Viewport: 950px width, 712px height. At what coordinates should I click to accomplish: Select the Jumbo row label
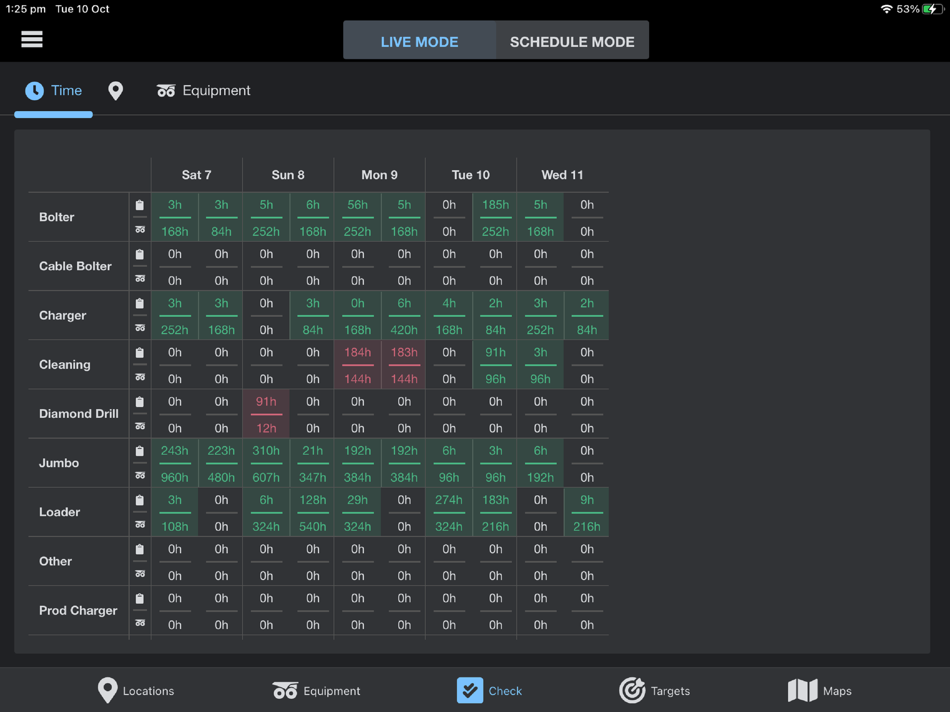click(x=59, y=462)
